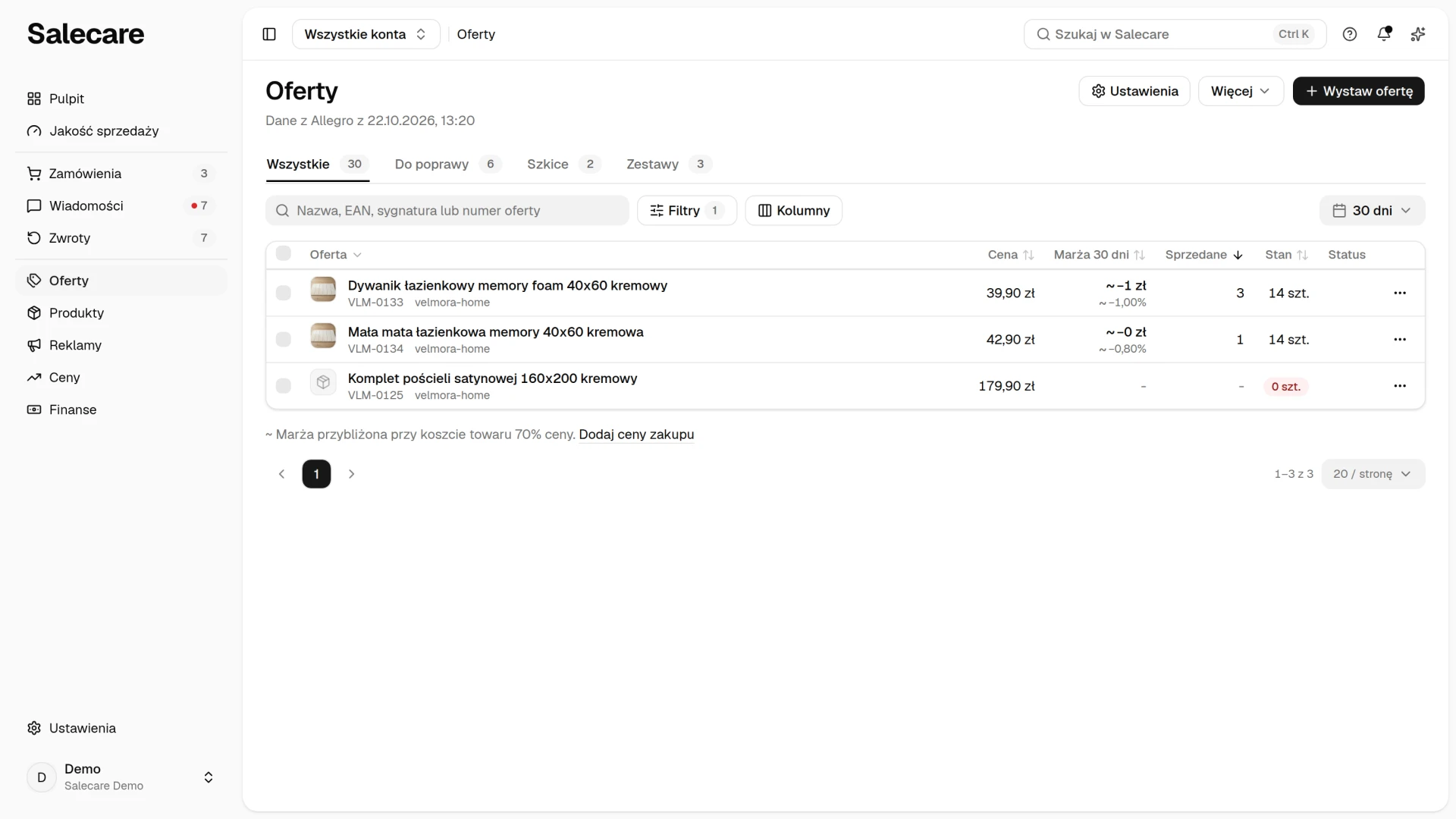Screen dimensions: 1456x819
Task: Open Zwroty in sidebar
Action: (x=121, y=238)
